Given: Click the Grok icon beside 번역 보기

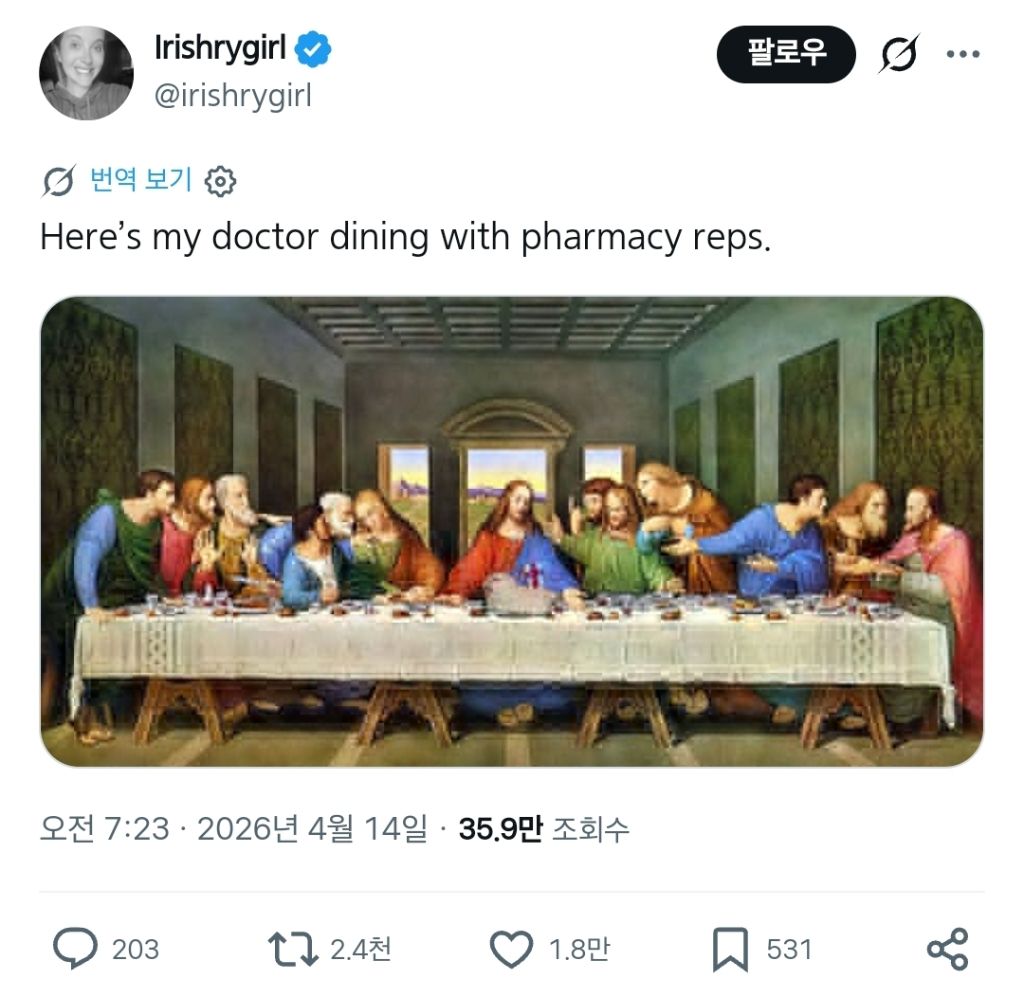Looking at the screenshot, I should tap(59, 181).
